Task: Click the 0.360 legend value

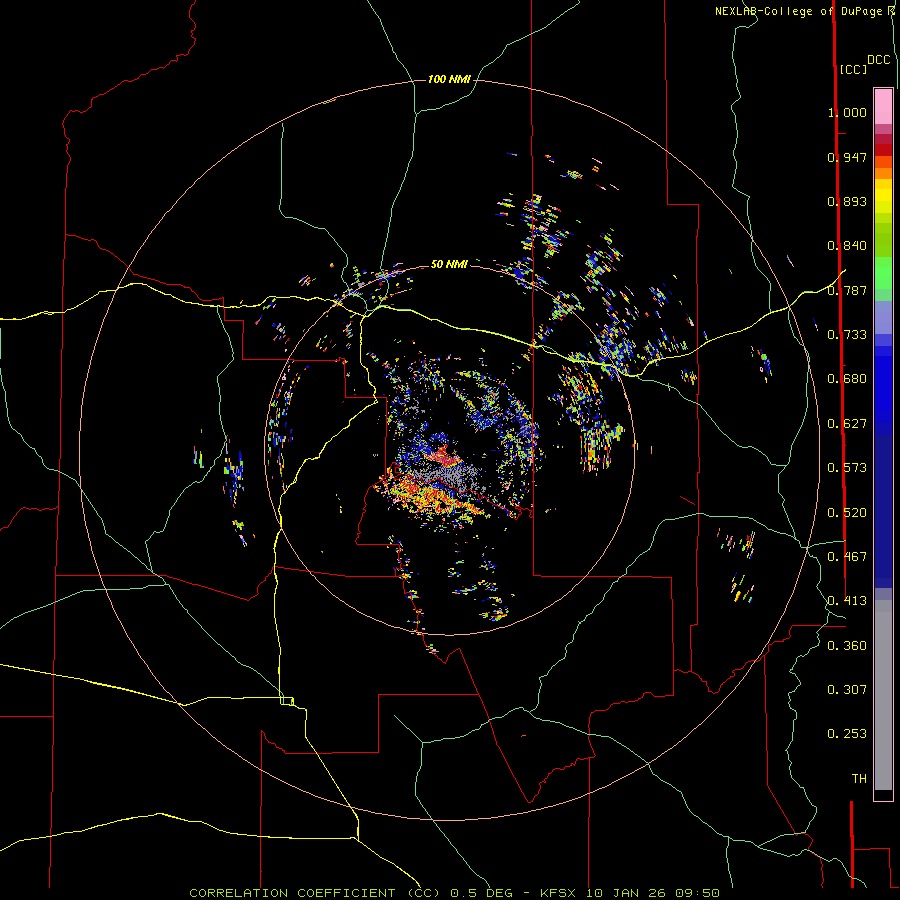Action: click(847, 646)
